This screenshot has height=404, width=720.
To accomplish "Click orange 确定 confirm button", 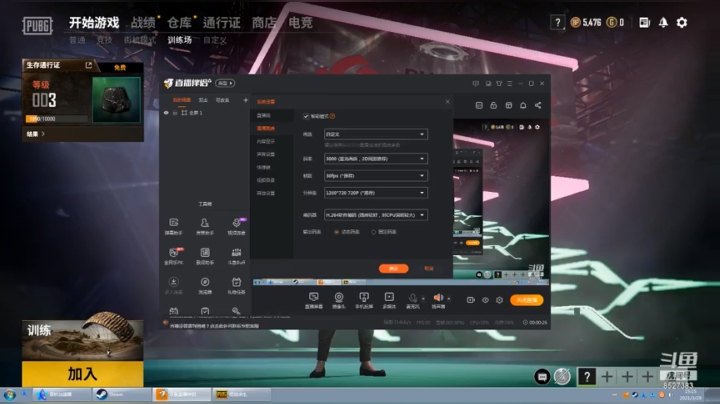I will [394, 269].
